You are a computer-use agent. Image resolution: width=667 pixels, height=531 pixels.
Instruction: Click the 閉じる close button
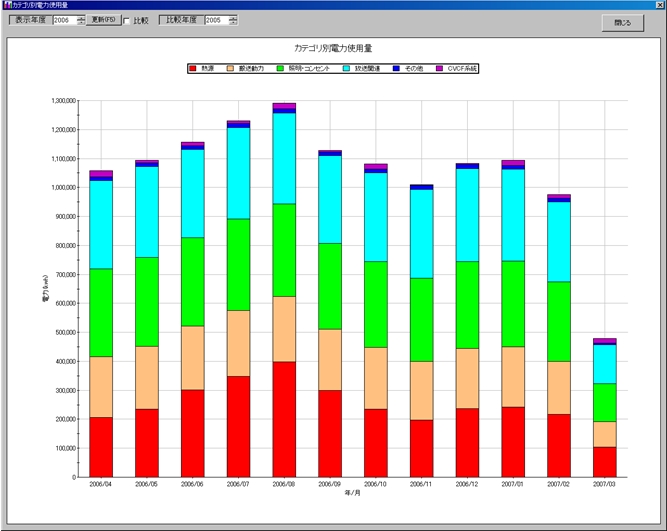(623, 23)
